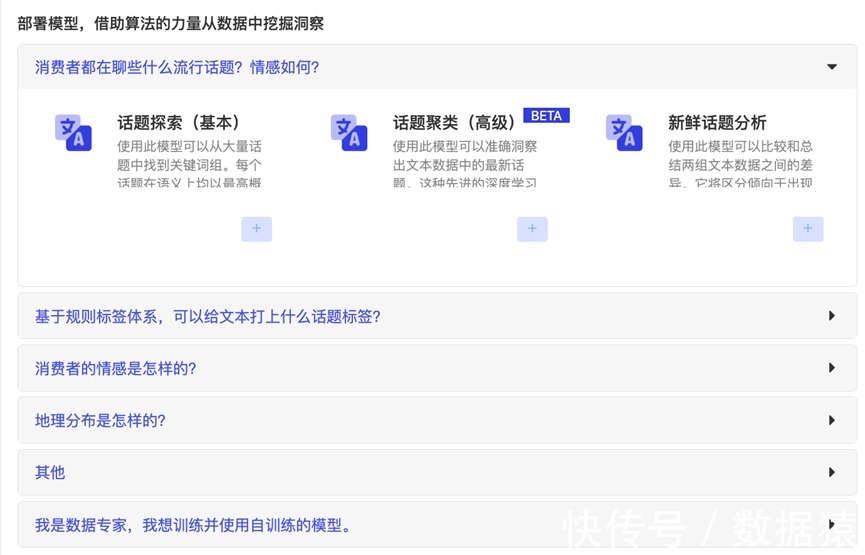Click the translation icon beside 新鲜话题分析

[624, 132]
